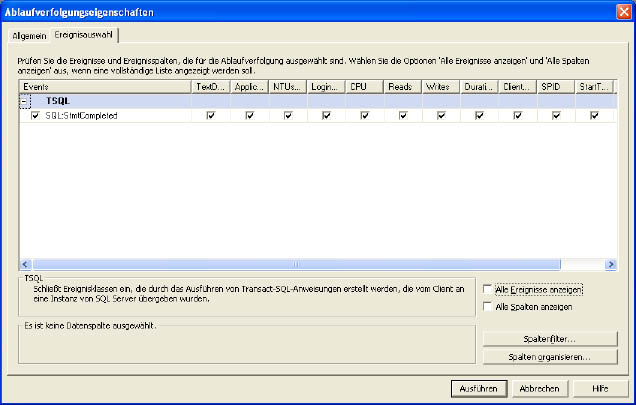Toggle CPU column checkbox for SQL:StmtCompleted
Viewport: 636px width, 405px height.
[x=364, y=116]
